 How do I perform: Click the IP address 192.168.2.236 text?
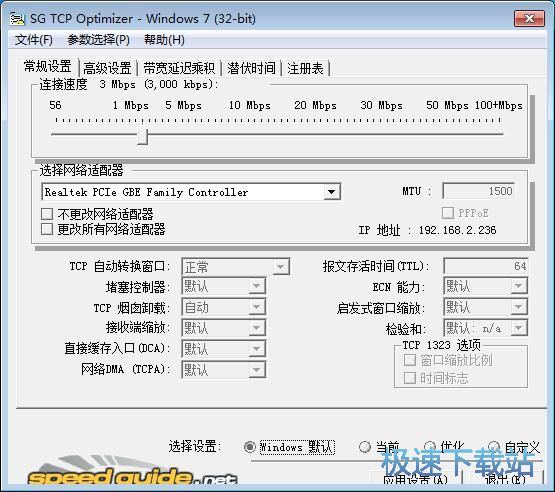tap(457, 230)
